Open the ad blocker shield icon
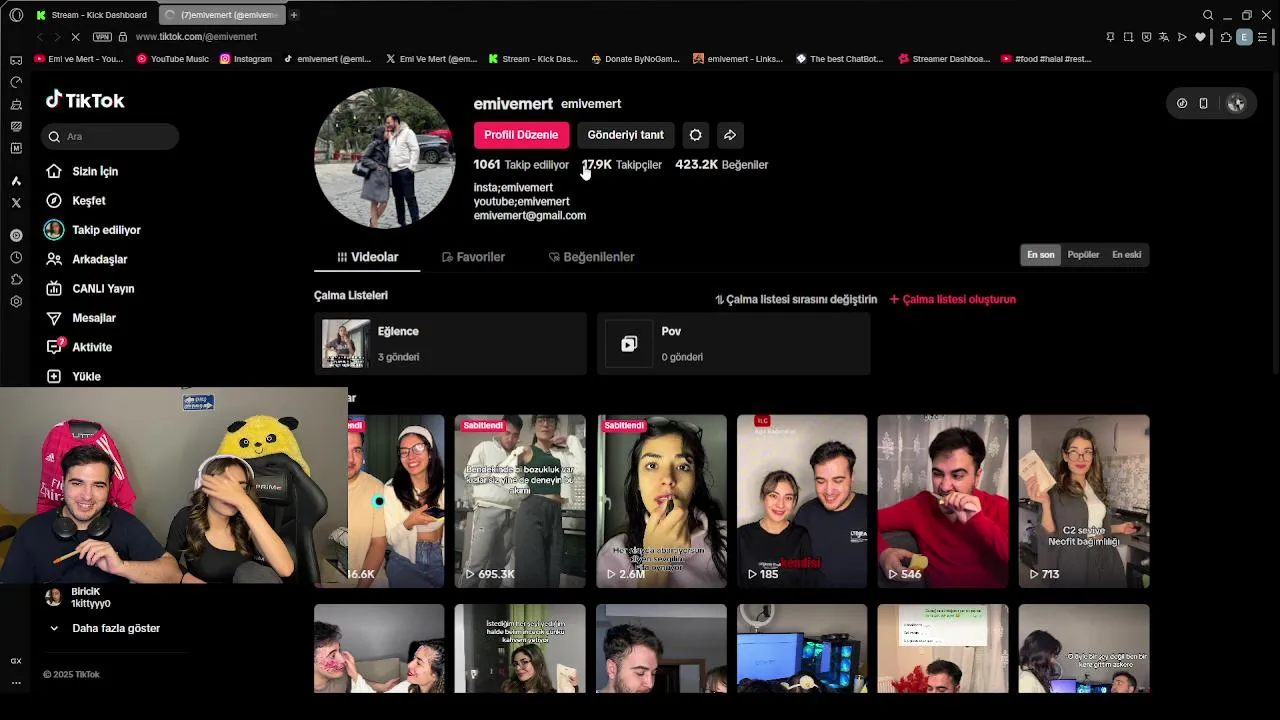The image size is (1280, 720). [x=1146, y=37]
